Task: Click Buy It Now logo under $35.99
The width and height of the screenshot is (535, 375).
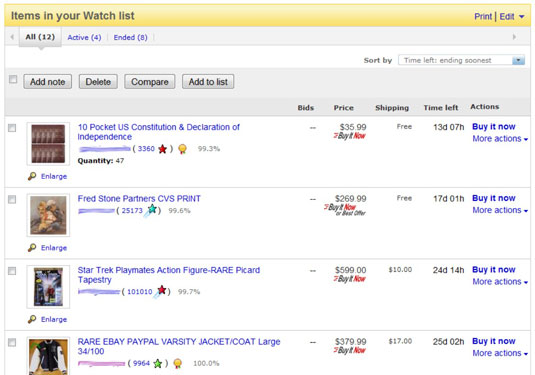Action: (x=350, y=136)
